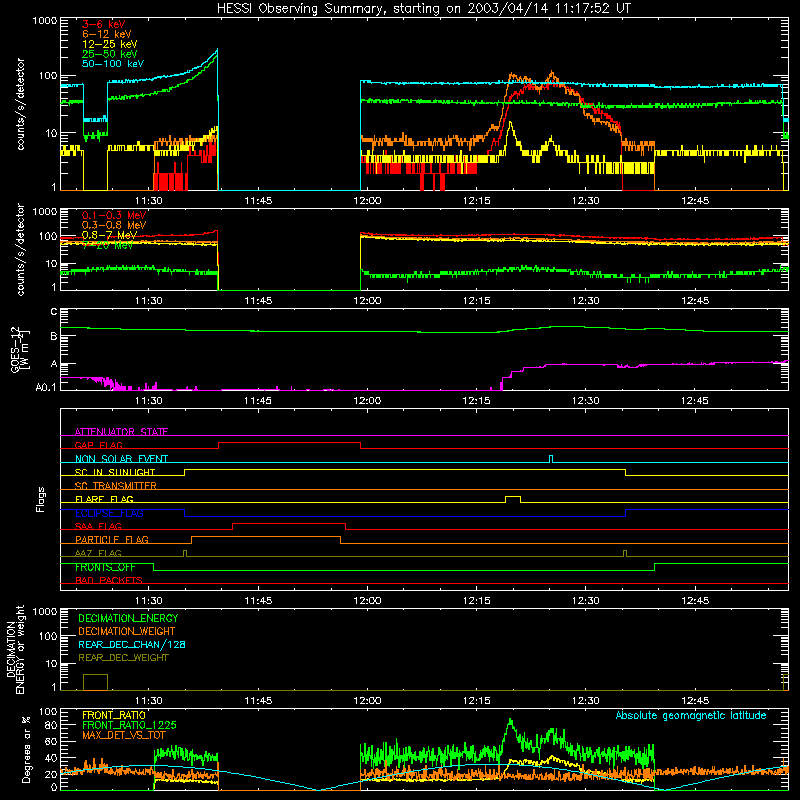
Task: Click the 12:30 tick label under top keV panel
Action: tap(585, 201)
